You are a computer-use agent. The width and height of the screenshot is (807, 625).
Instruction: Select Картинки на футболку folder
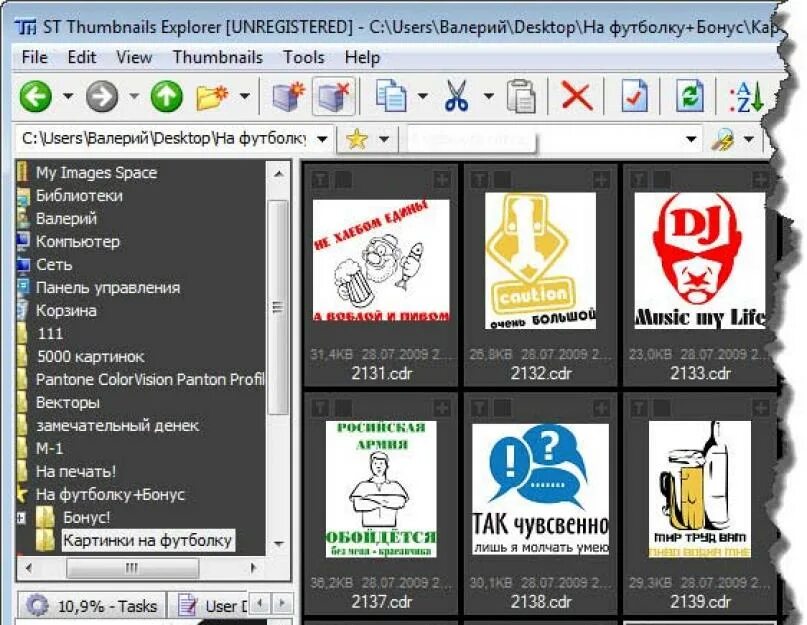148,541
